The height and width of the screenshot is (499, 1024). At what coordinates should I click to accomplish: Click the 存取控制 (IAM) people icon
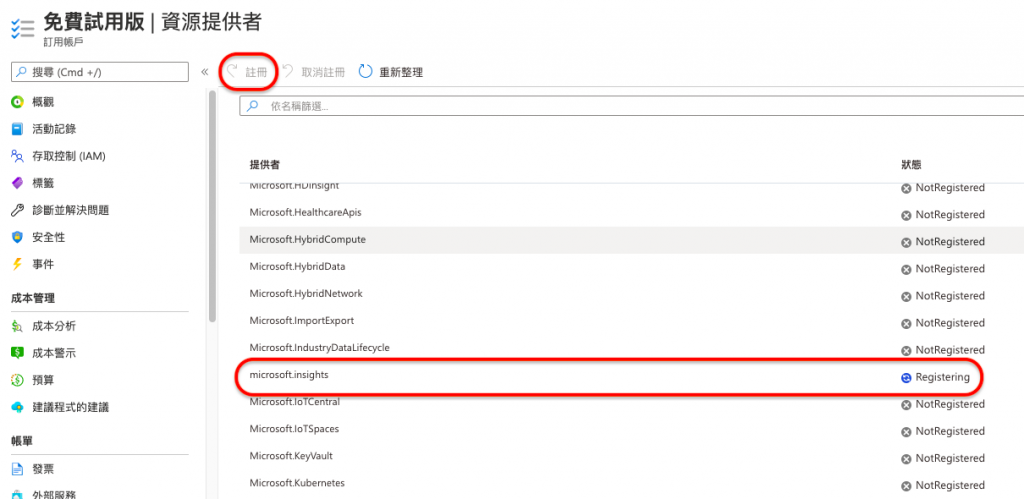[18, 156]
